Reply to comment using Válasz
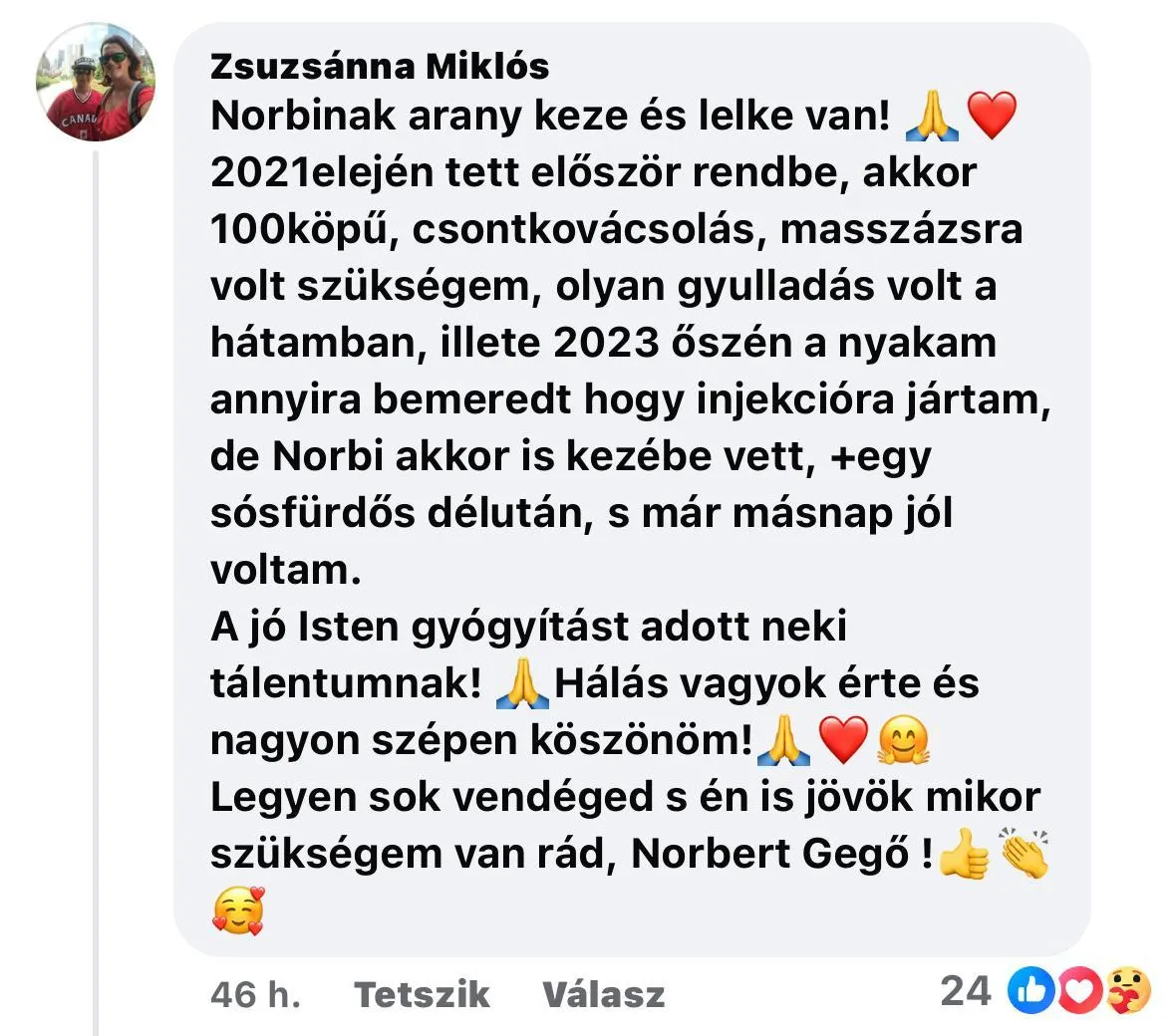The width and height of the screenshot is (1175, 1036). coord(603,995)
